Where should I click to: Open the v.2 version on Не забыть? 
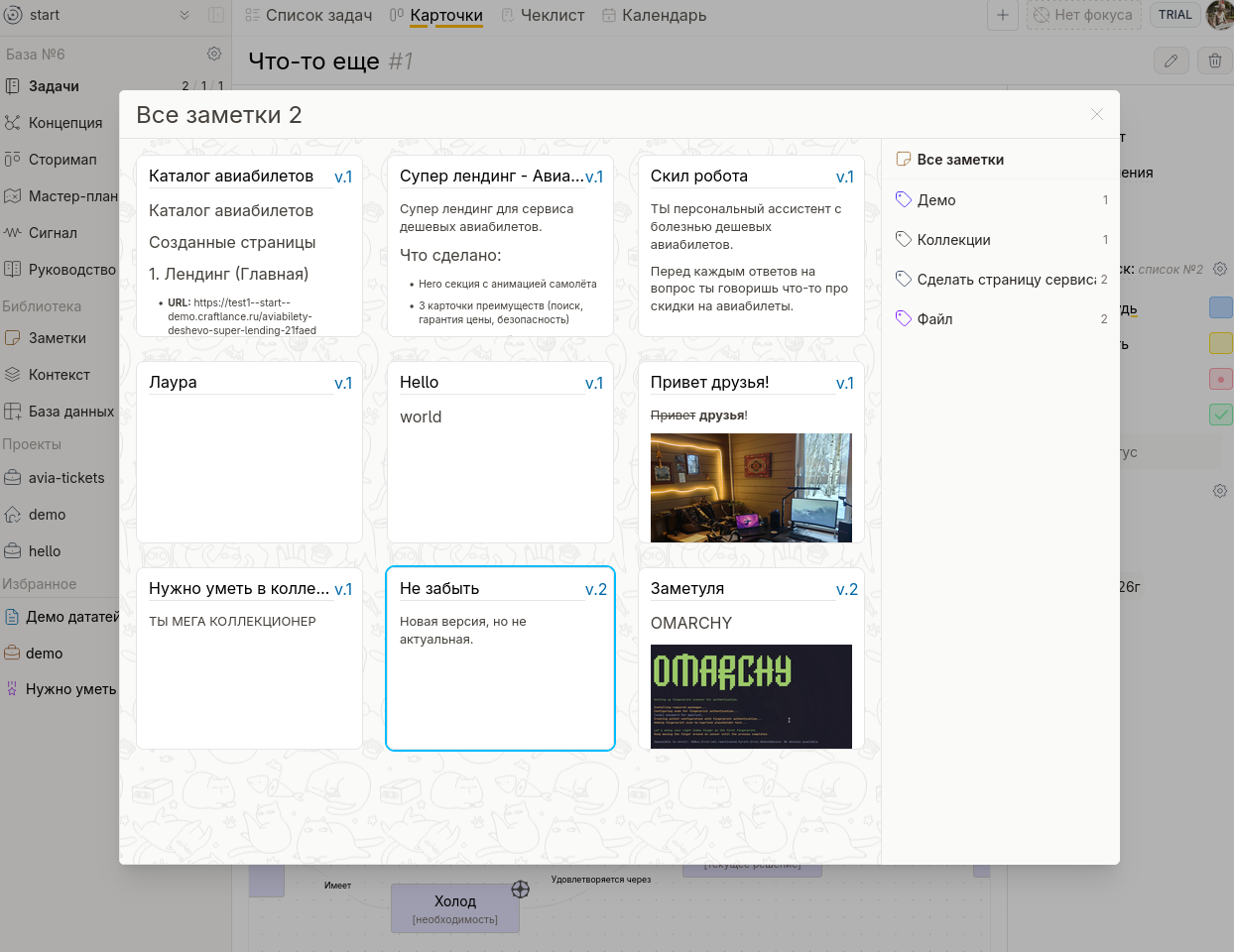point(595,589)
